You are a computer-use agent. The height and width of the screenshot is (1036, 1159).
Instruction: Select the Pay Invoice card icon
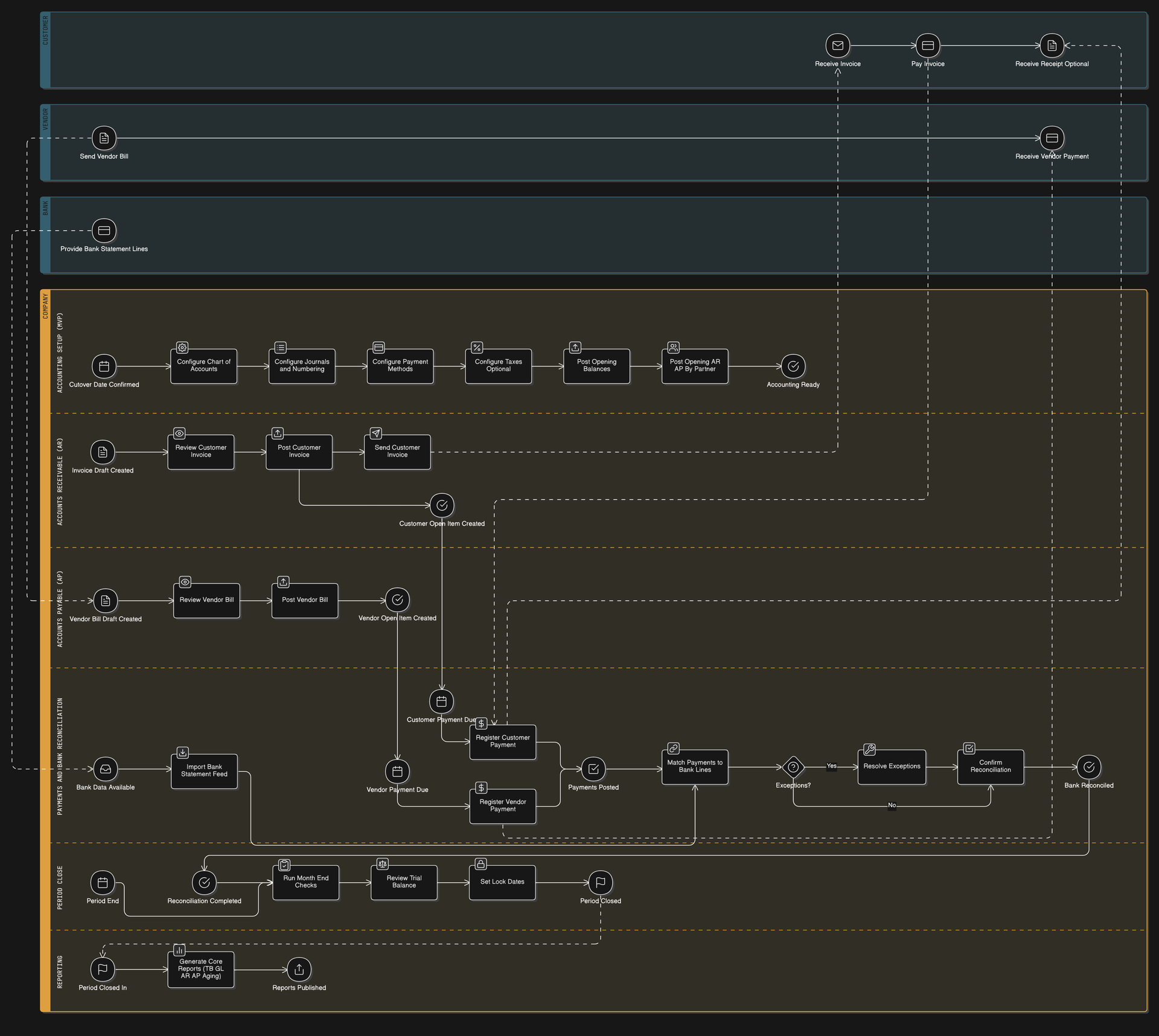[927, 45]
